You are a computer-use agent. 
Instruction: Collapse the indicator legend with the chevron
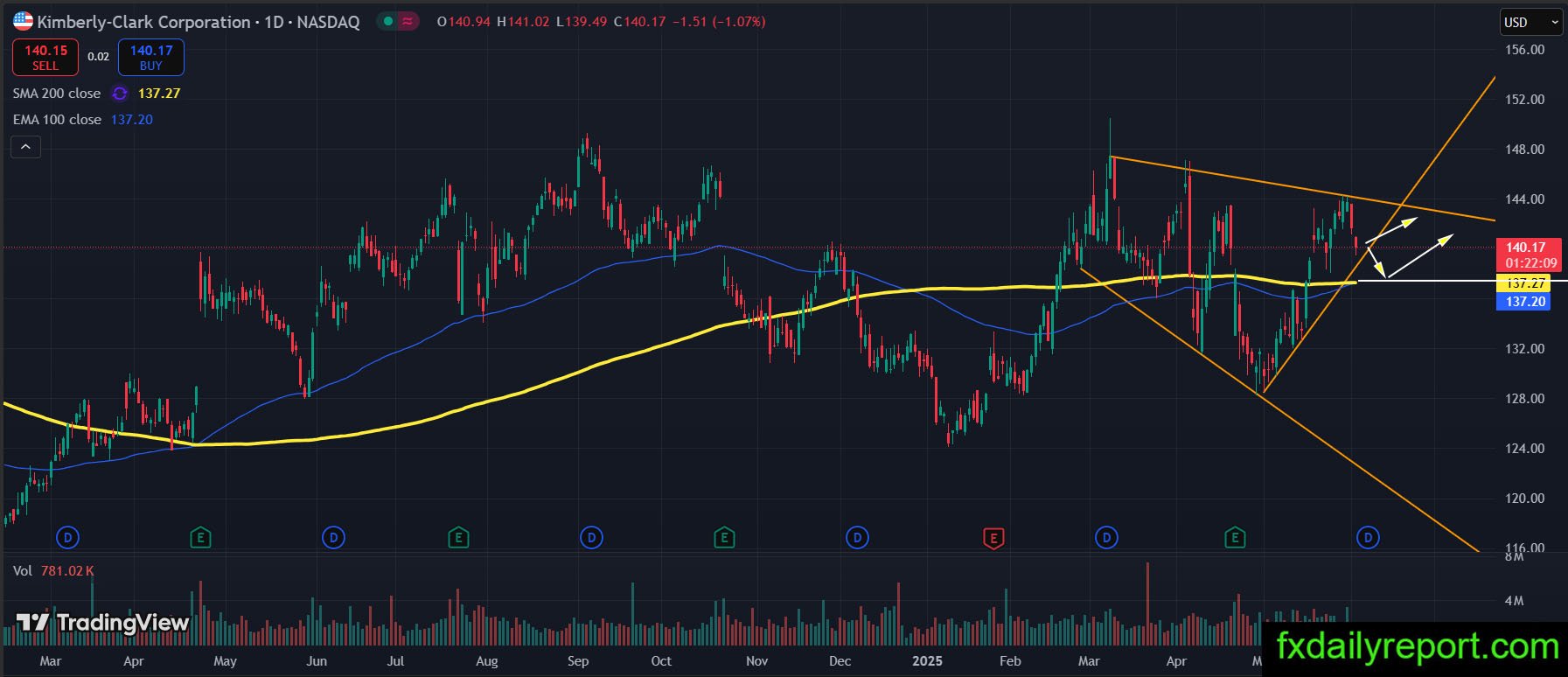pyautogui.click(x=25, y=147)
